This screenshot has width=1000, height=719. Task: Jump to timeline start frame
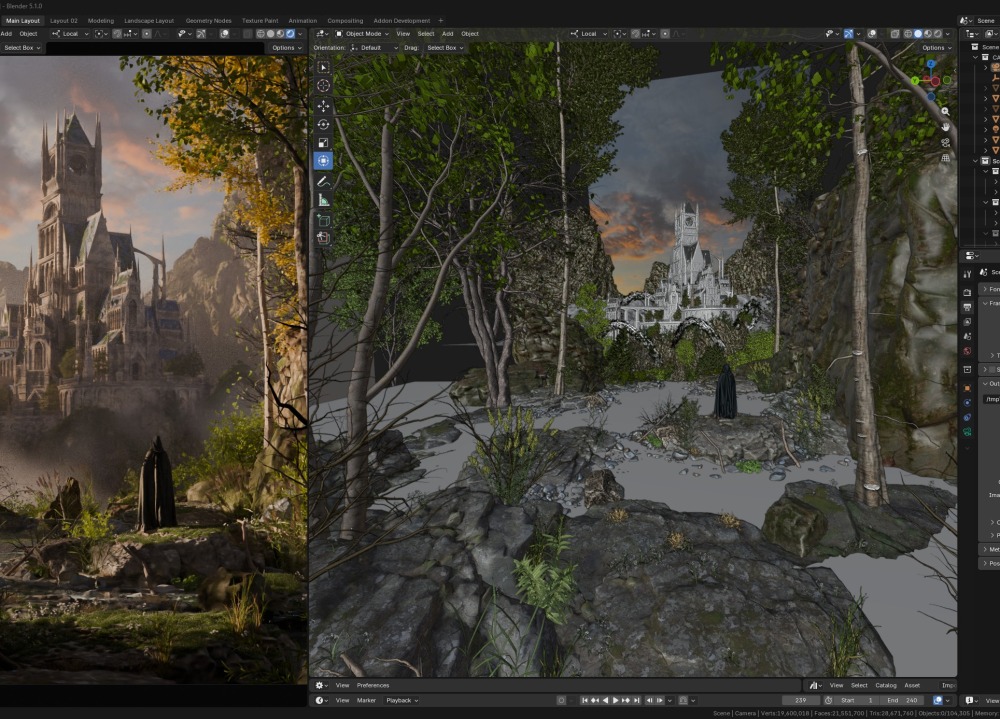point(585,700)
